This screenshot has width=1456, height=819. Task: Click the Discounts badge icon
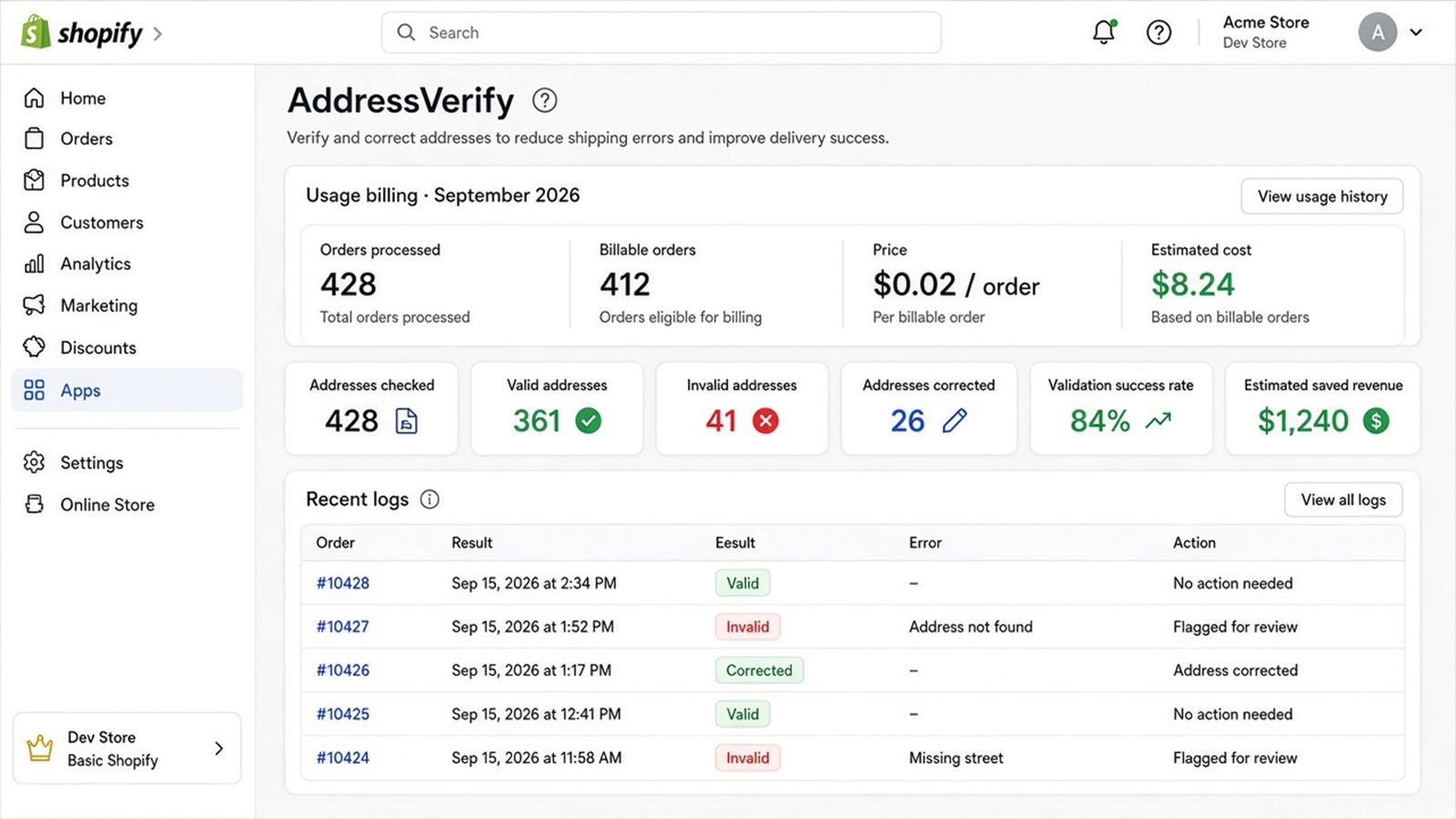pos(35,347)
